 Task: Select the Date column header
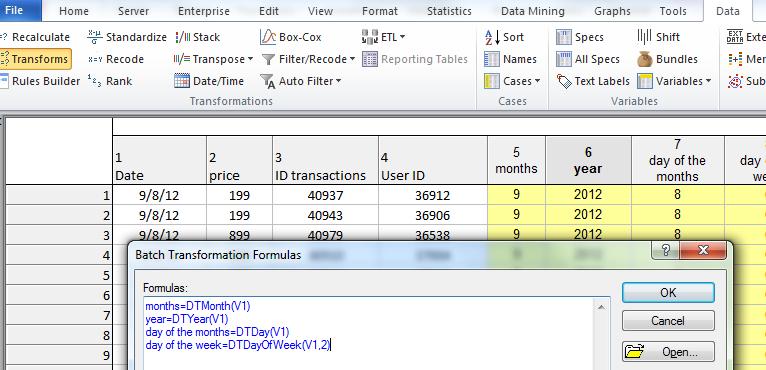click(x=159, y=160)
